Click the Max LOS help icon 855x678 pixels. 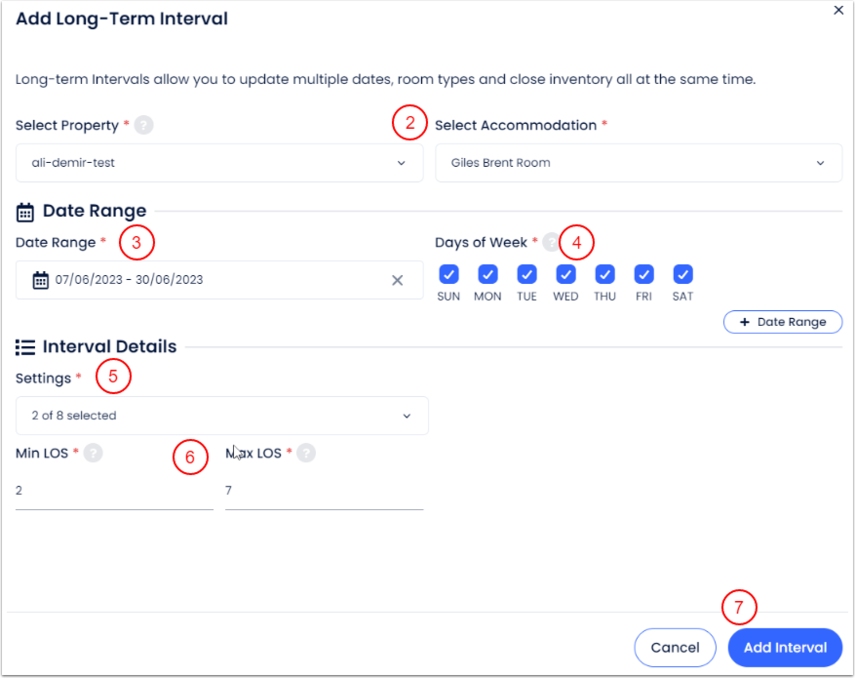pos(306,453)
